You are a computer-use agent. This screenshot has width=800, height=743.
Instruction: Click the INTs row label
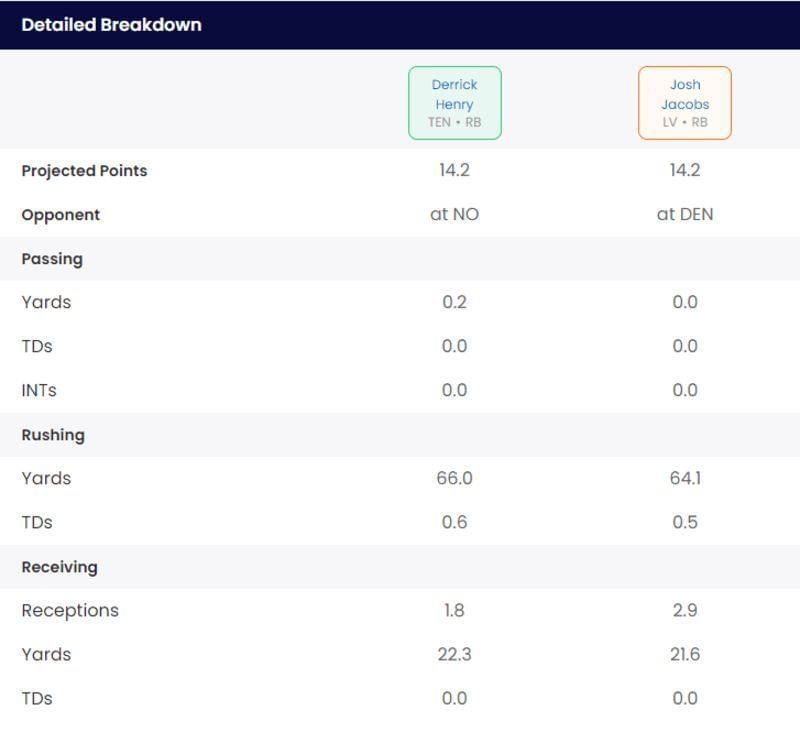39,391
